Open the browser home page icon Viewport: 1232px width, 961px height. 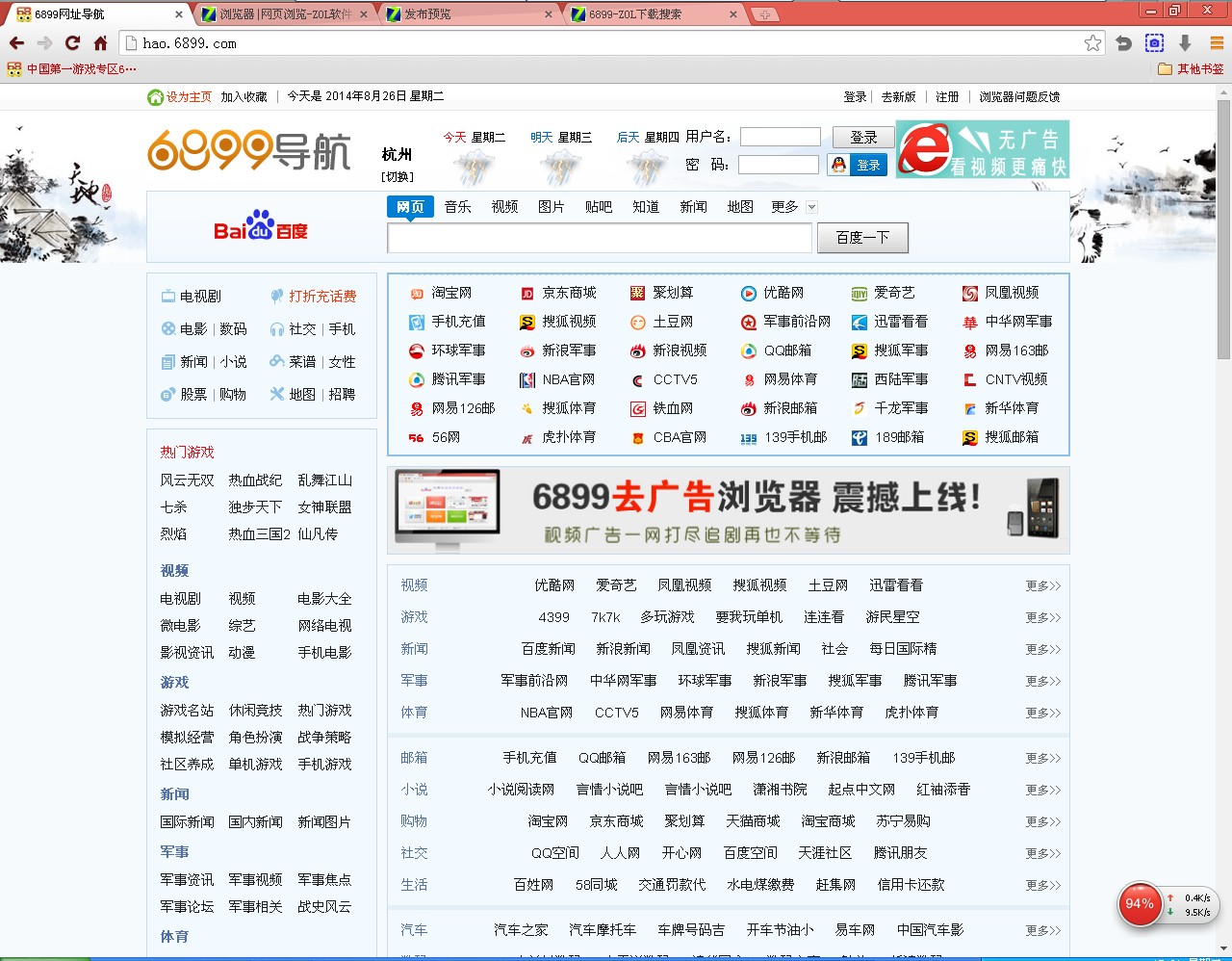[x=100, y=43]
